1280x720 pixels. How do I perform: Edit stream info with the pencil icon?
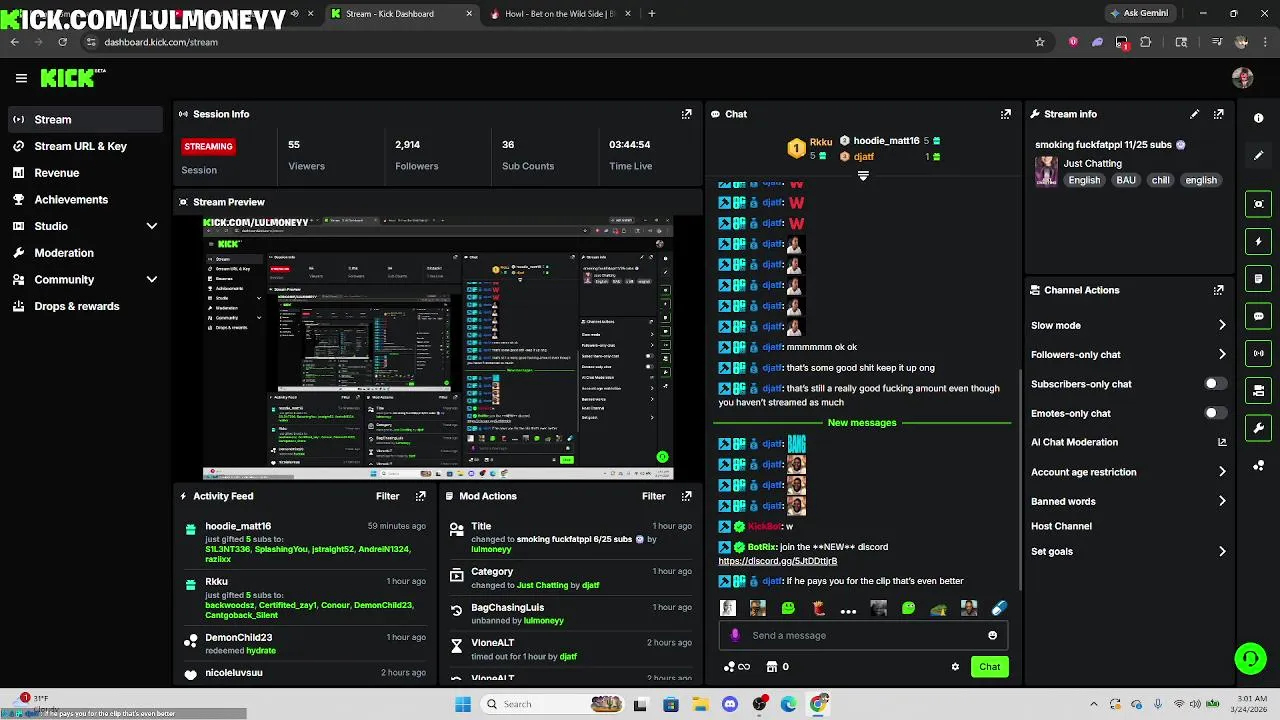[1194, 114]
